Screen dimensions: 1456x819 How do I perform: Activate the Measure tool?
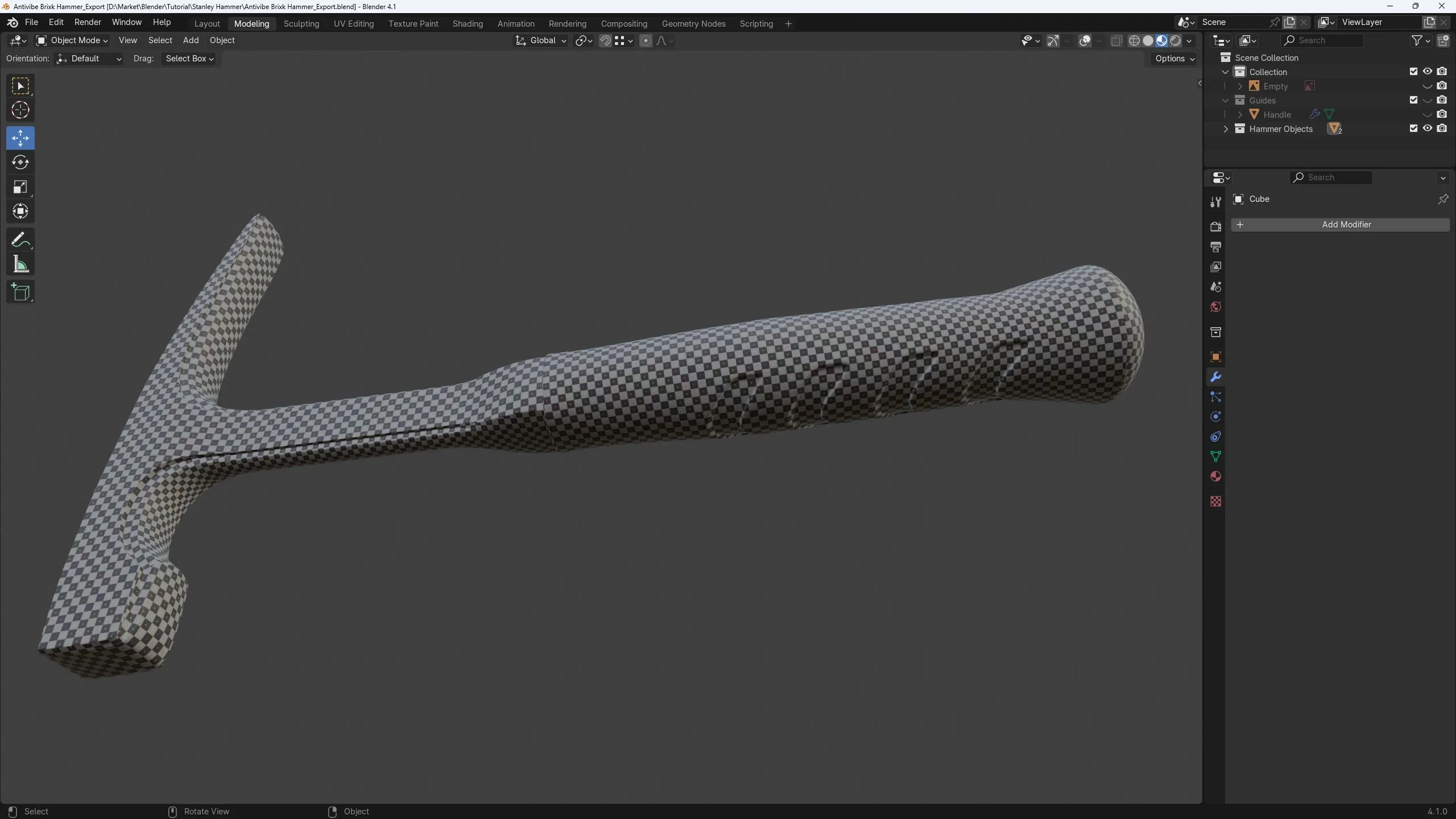point(20,263)
